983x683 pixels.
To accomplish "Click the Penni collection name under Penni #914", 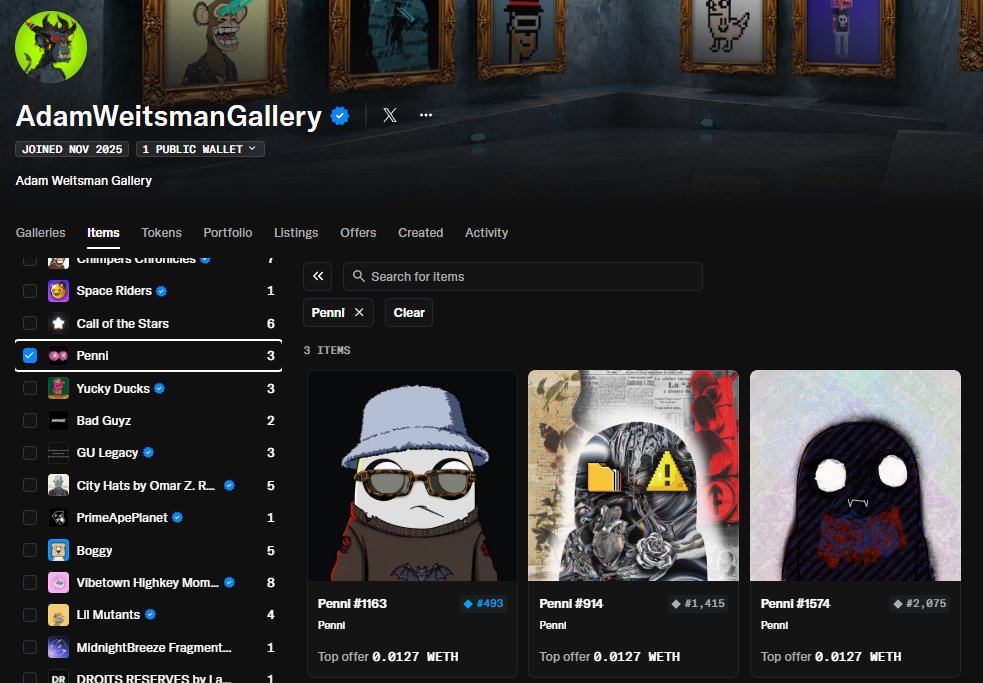I will click(553, 625).
